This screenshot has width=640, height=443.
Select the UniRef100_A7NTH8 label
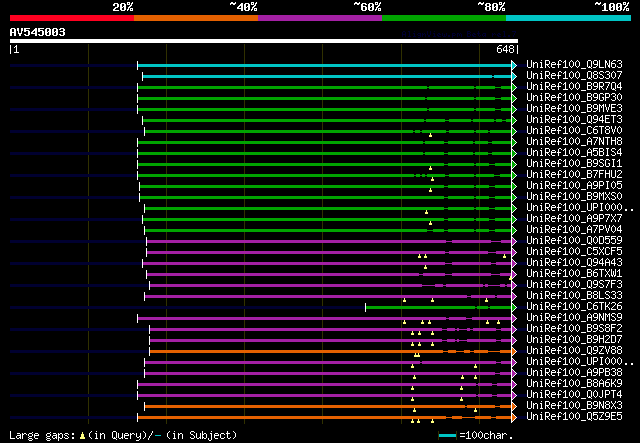(574, 142)
